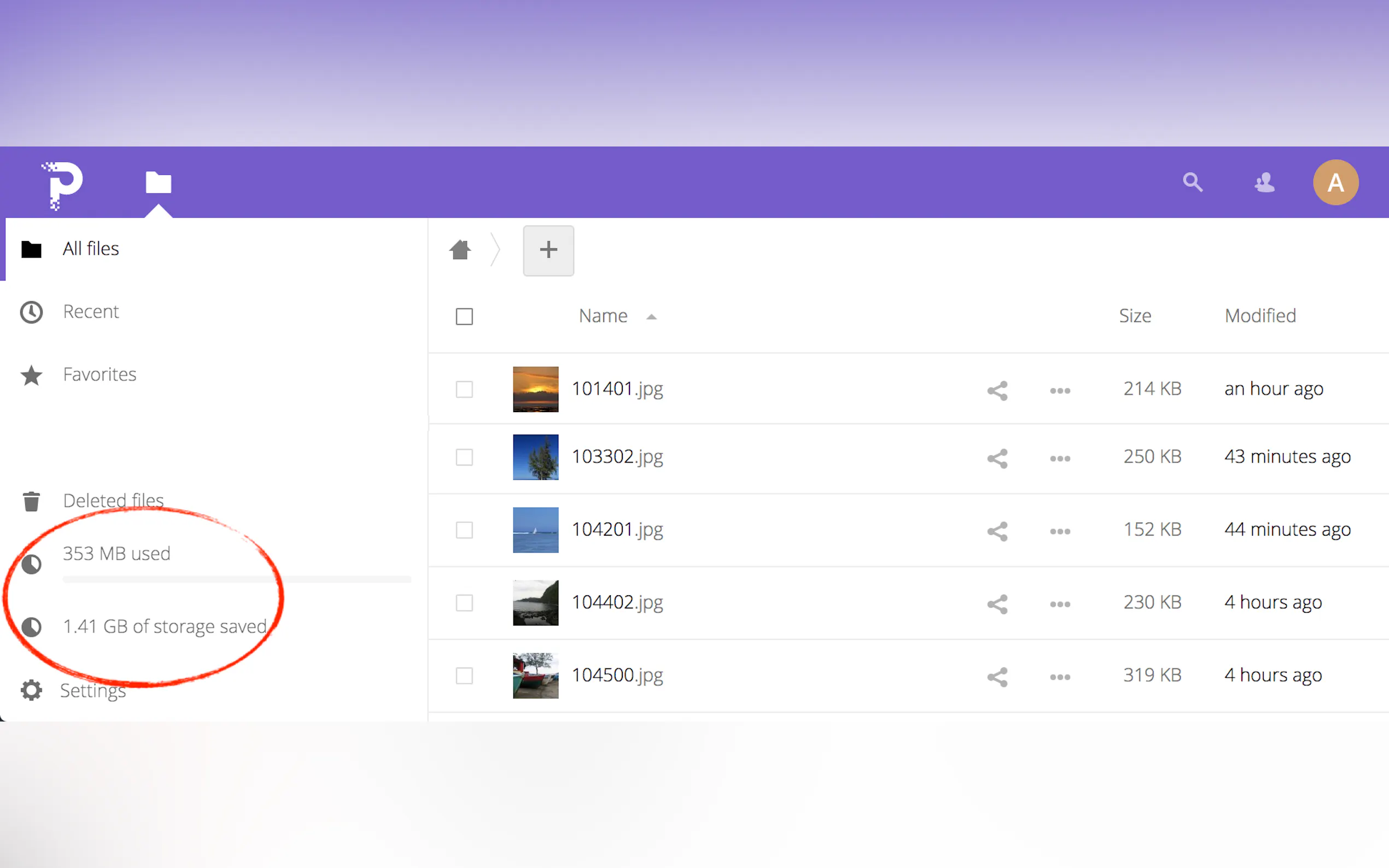Click the storage usage progress bar
The width and height of the screenshot is (1389, 868).
(237, 579)
